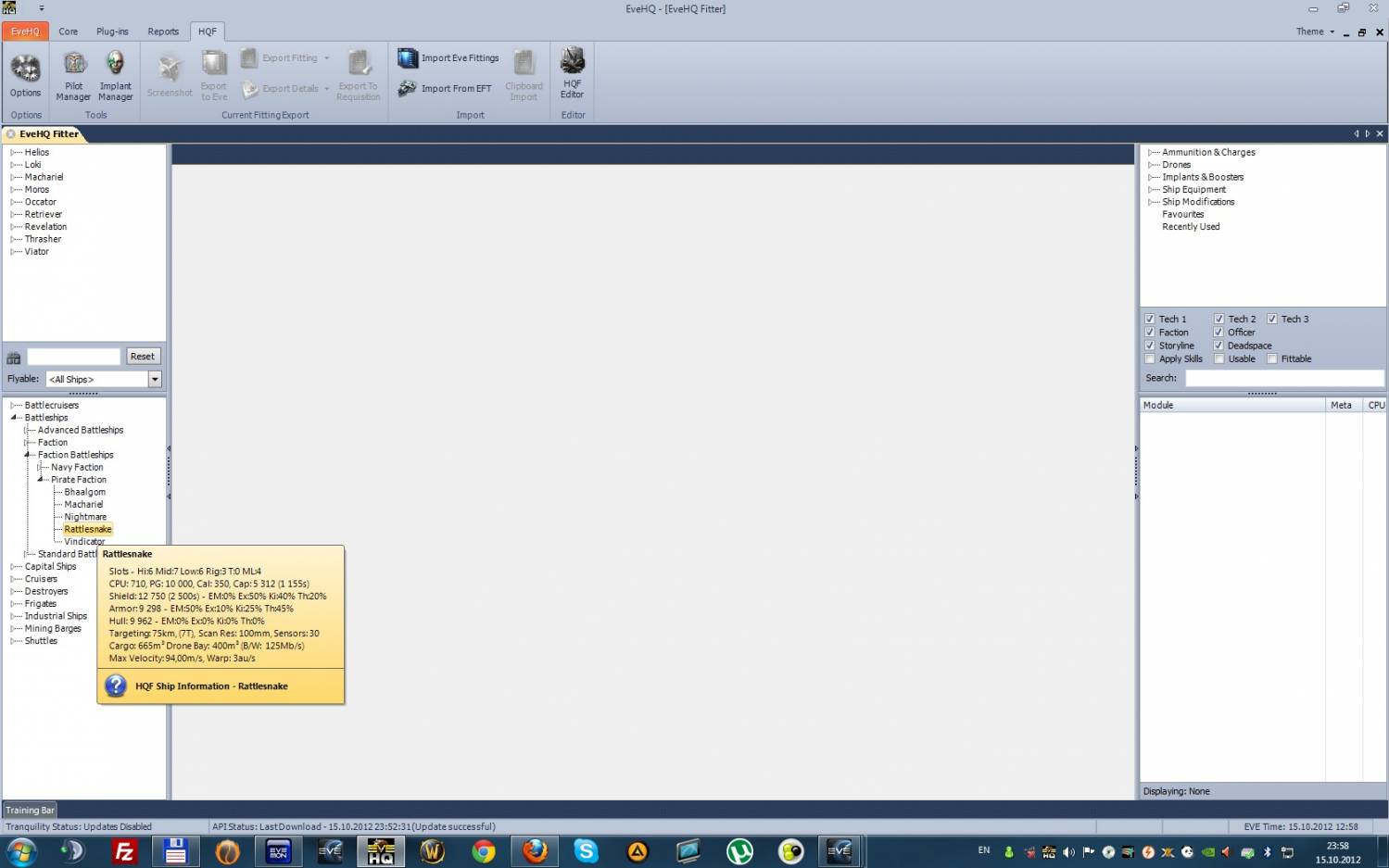This screenshot has width=1389, height=868.
Task: Select the HQF ribbon tab
Action: click(208, 31)
